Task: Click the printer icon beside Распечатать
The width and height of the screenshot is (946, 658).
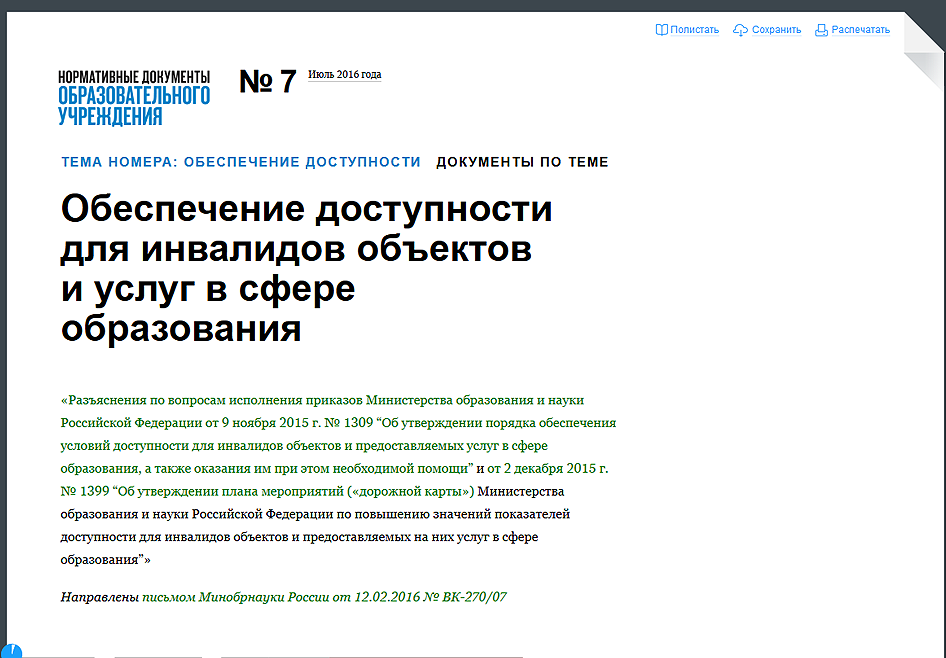Action: (x=821, y=30)
